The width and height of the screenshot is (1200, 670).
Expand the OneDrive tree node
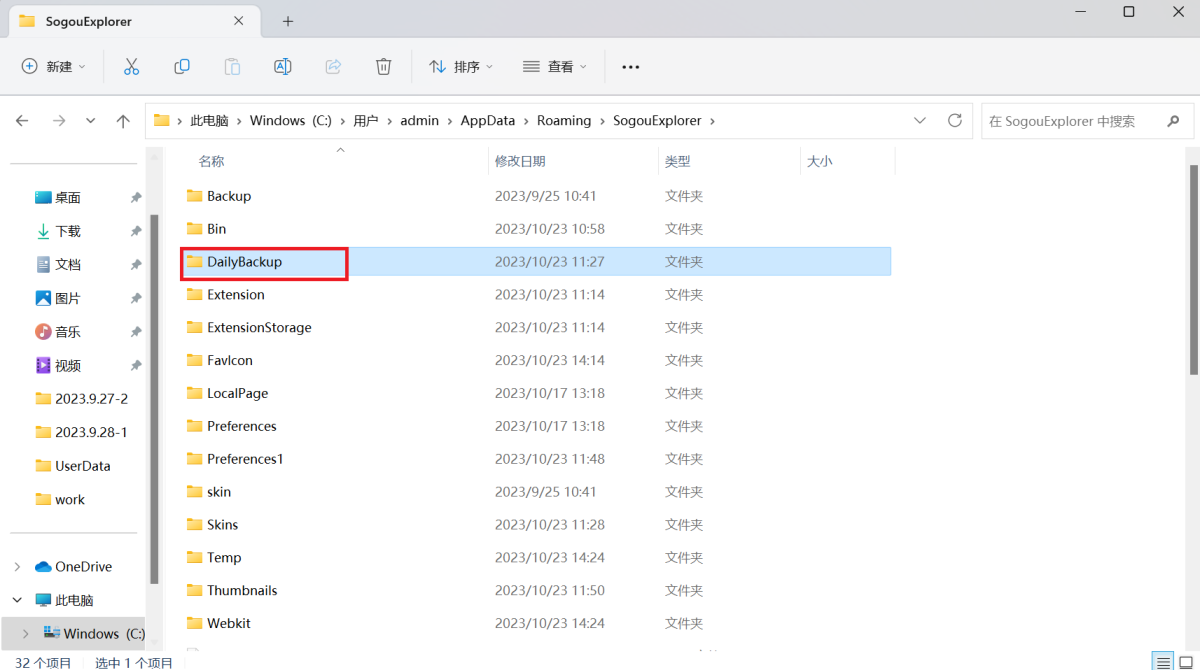[18, 567]
